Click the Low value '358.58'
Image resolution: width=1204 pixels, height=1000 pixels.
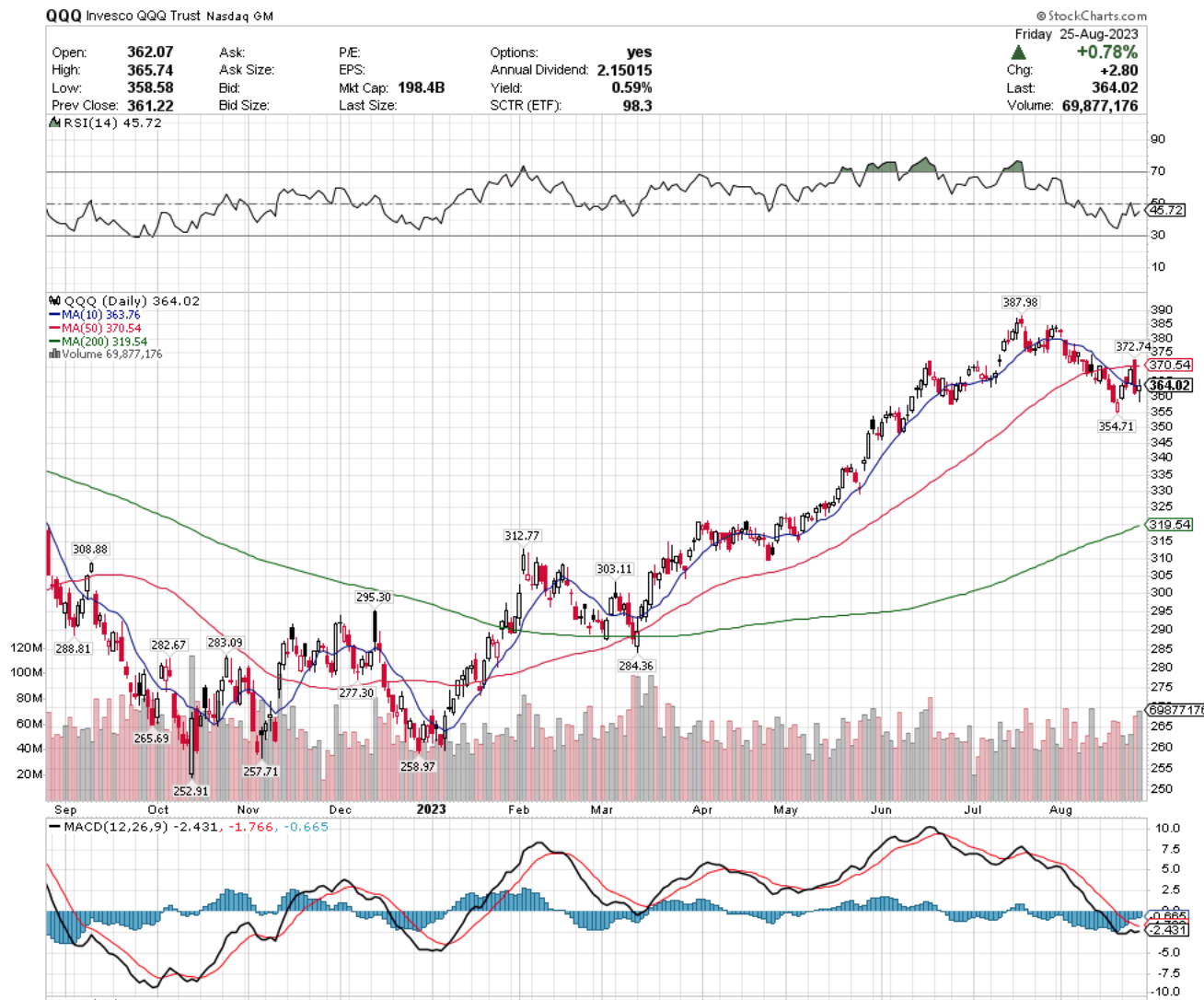pyautogui.click(x=150, y=87)
